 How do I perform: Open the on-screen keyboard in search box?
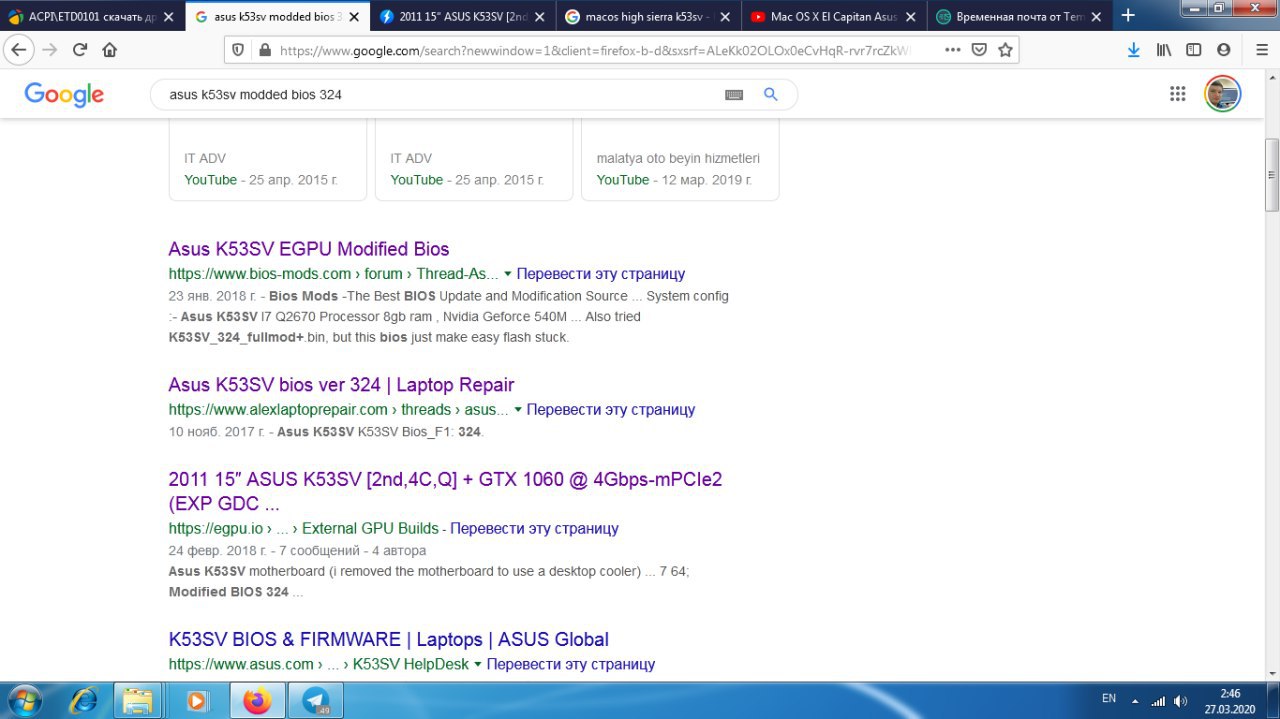click(x=734, y=94)
